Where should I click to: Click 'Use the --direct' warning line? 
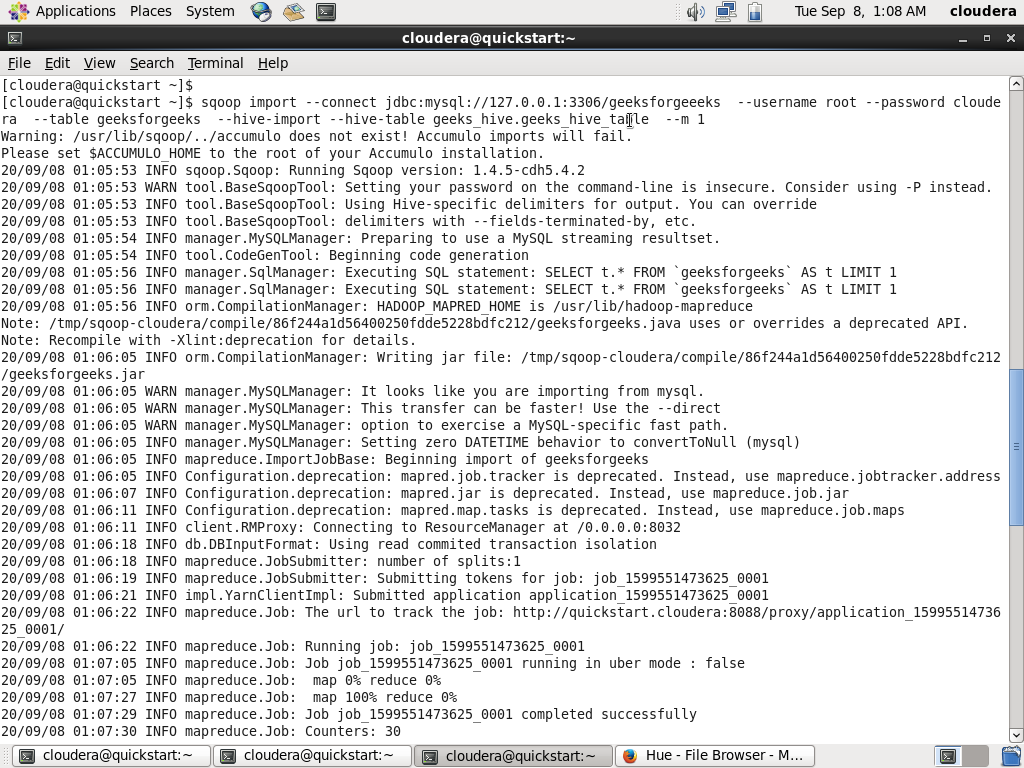[360, 409]
